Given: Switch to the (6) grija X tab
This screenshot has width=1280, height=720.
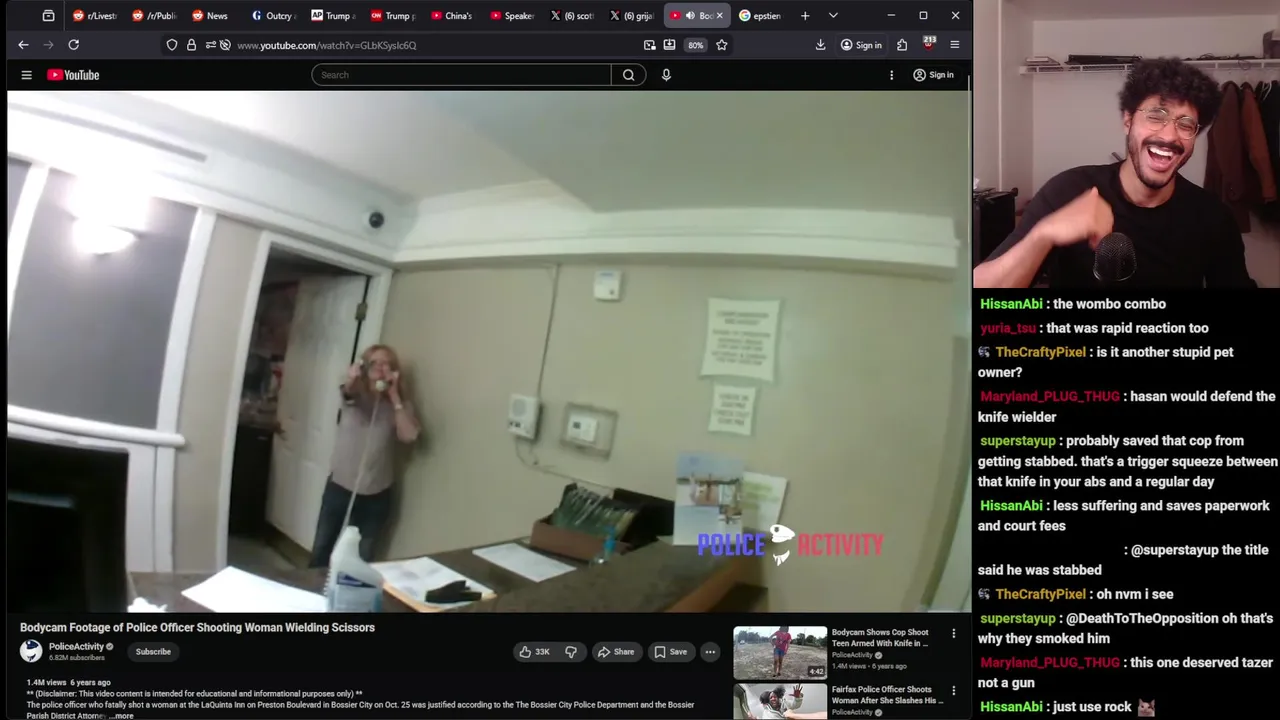Looking at the screenshot, I should click(631, 16).
